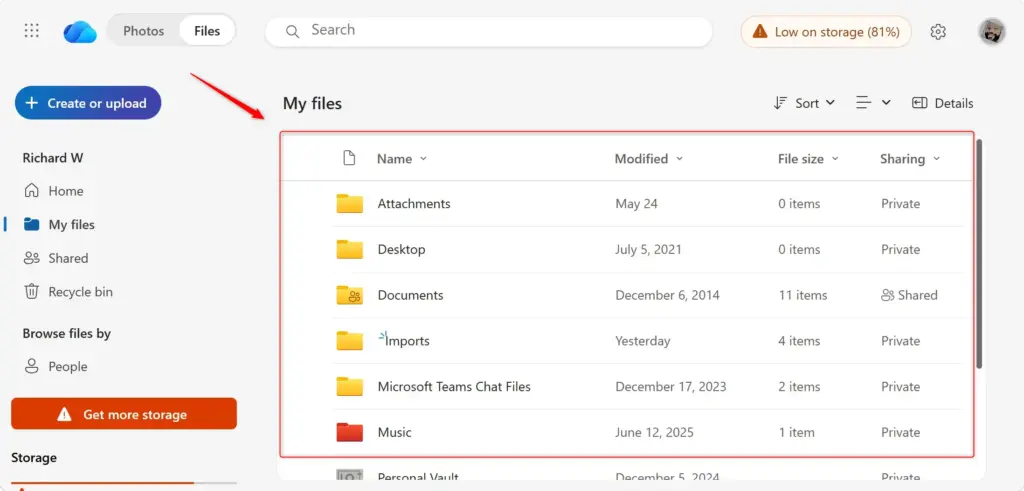This screenshot has height=491, width=1024.
Task: Click the "1 item" file size
Action: [796, 432]
